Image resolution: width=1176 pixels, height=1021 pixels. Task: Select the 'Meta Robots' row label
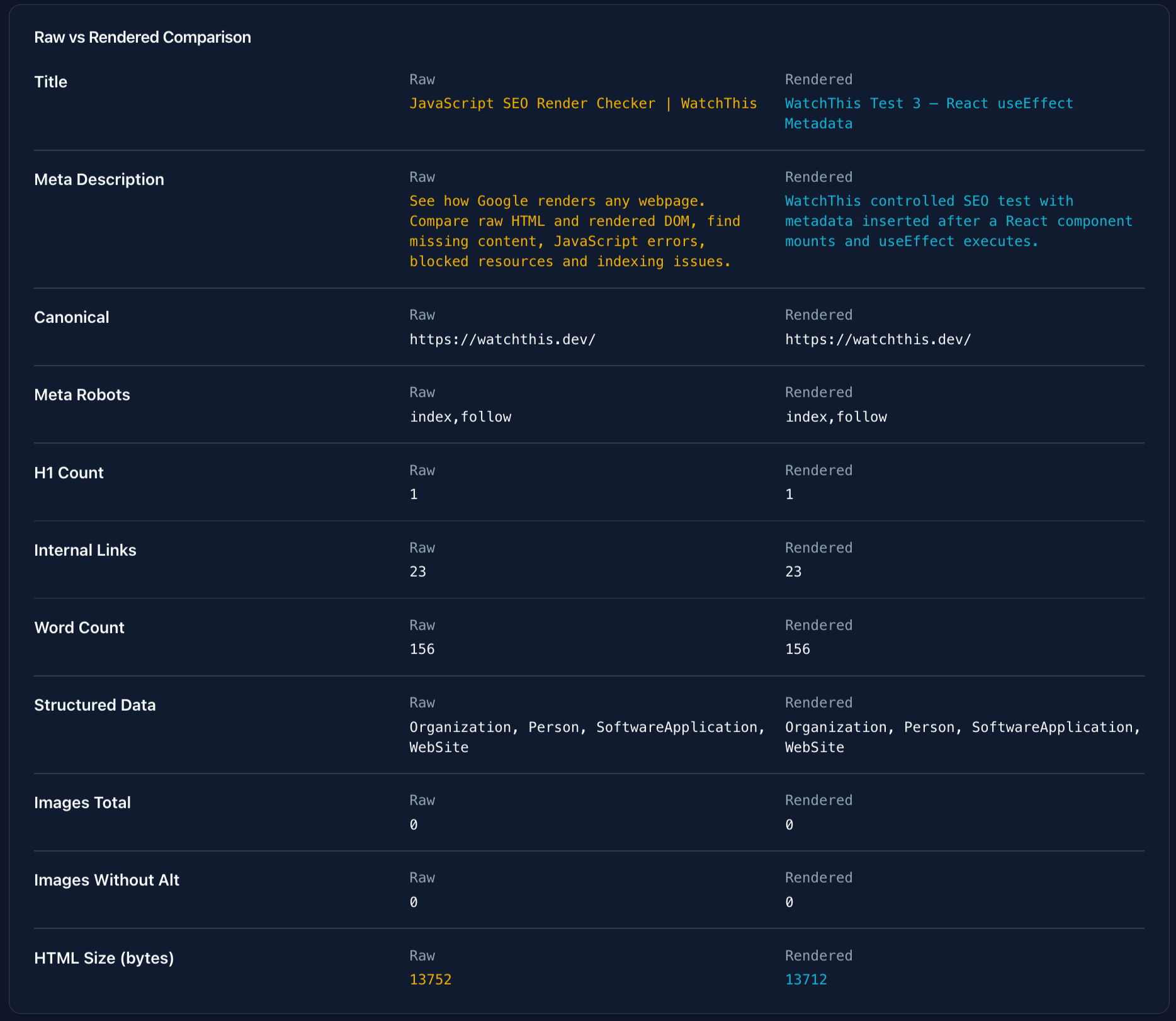point(82,395)
